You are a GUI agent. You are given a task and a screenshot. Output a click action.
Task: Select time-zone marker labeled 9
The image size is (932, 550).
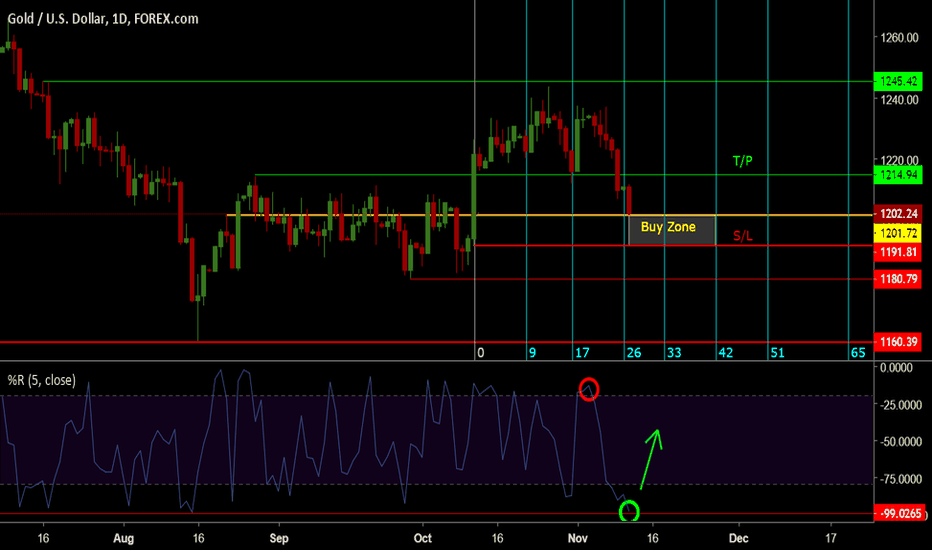coord(532,353)
